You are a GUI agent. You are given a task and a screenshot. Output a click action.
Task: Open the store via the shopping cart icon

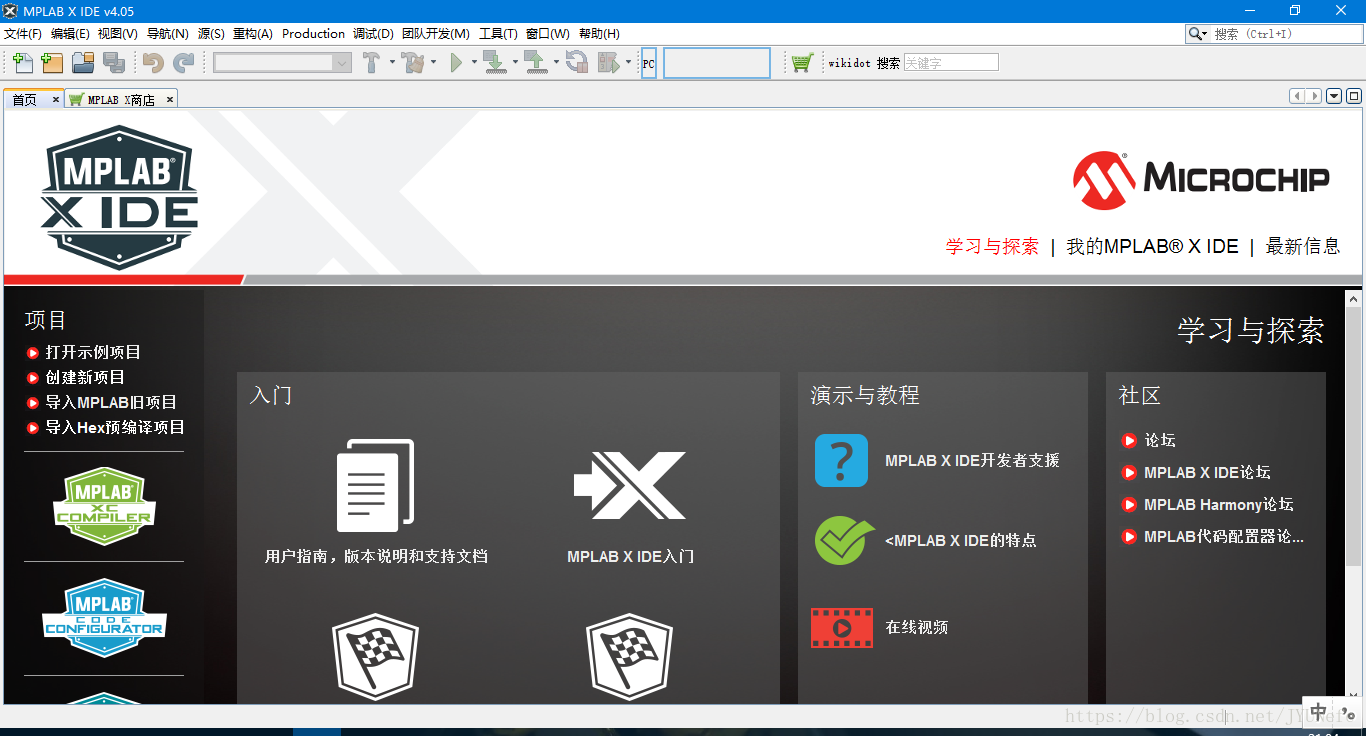(x=801, y=63)
